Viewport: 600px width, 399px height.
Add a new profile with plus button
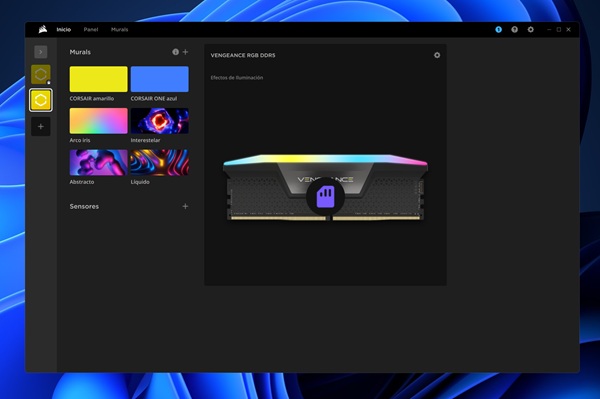click(x=41, y=127)
